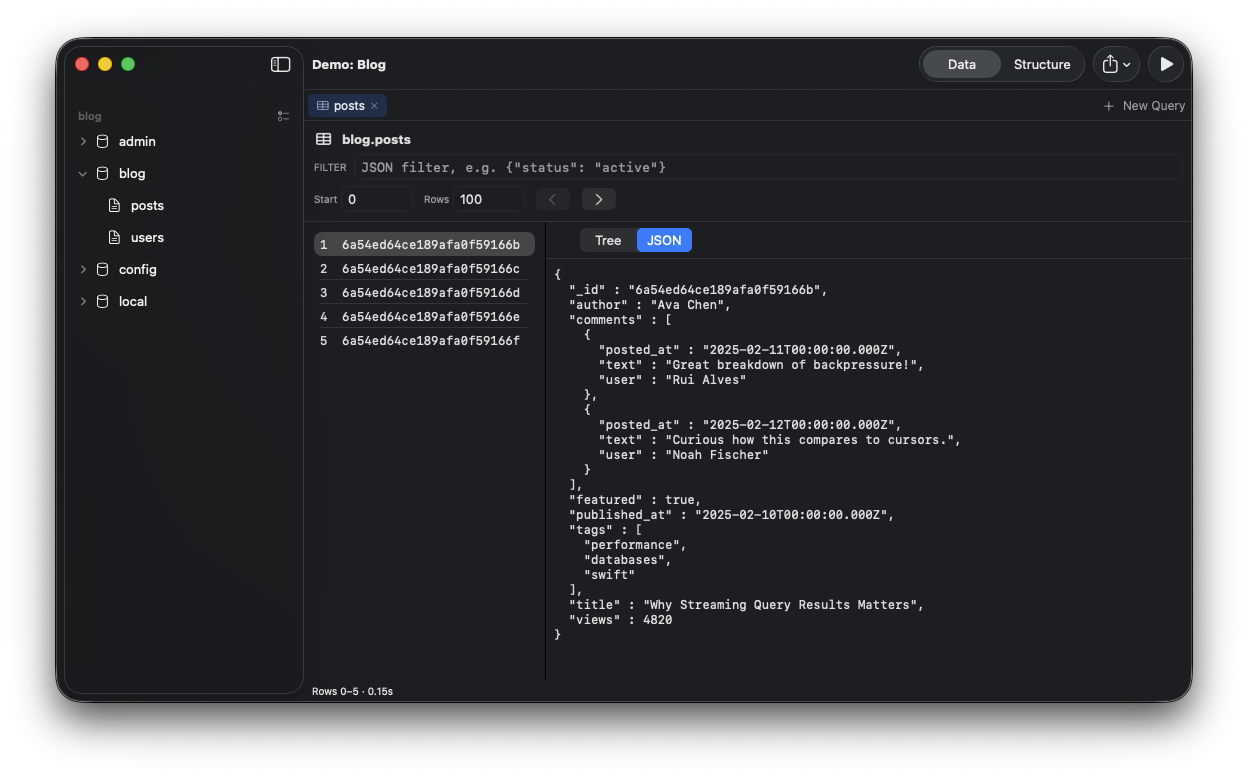
Task: Select Tree document view
Action: [608, 240]
